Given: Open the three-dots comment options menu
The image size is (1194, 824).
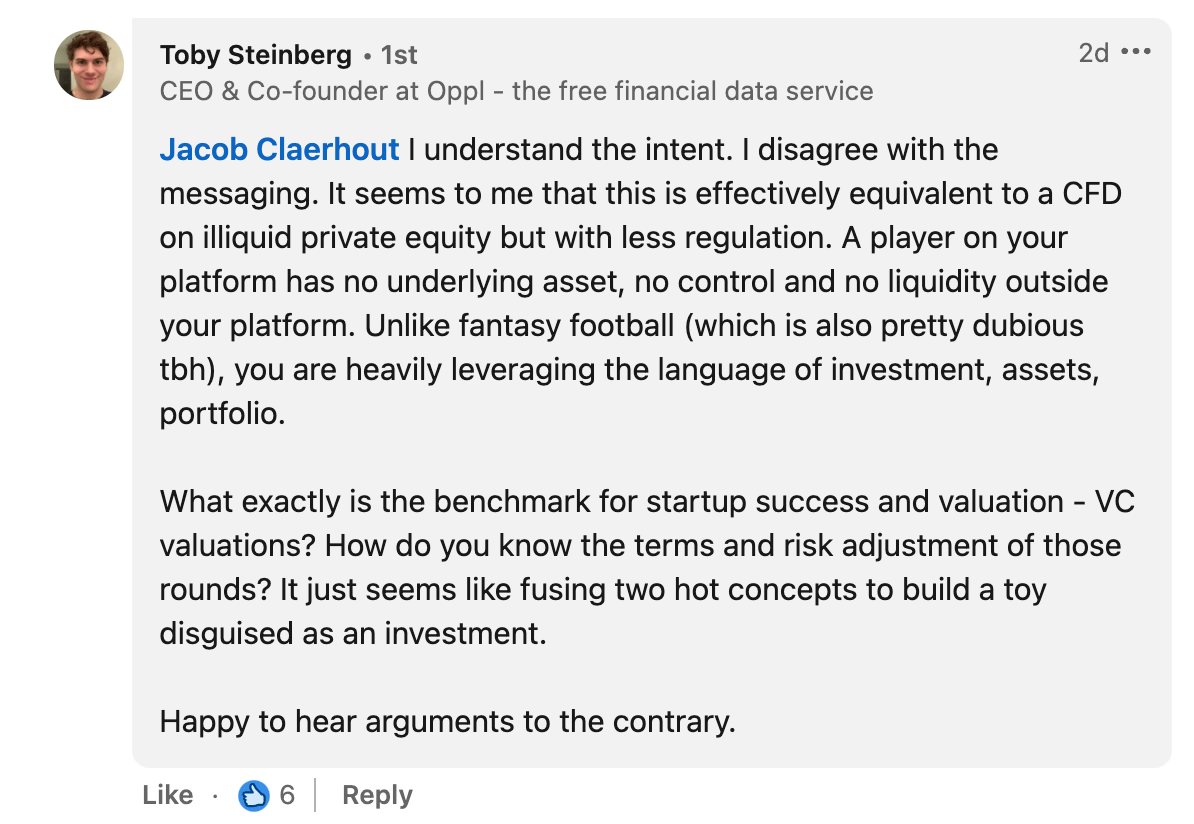Looking at the screenshot, I should (x=1136, y=53).
